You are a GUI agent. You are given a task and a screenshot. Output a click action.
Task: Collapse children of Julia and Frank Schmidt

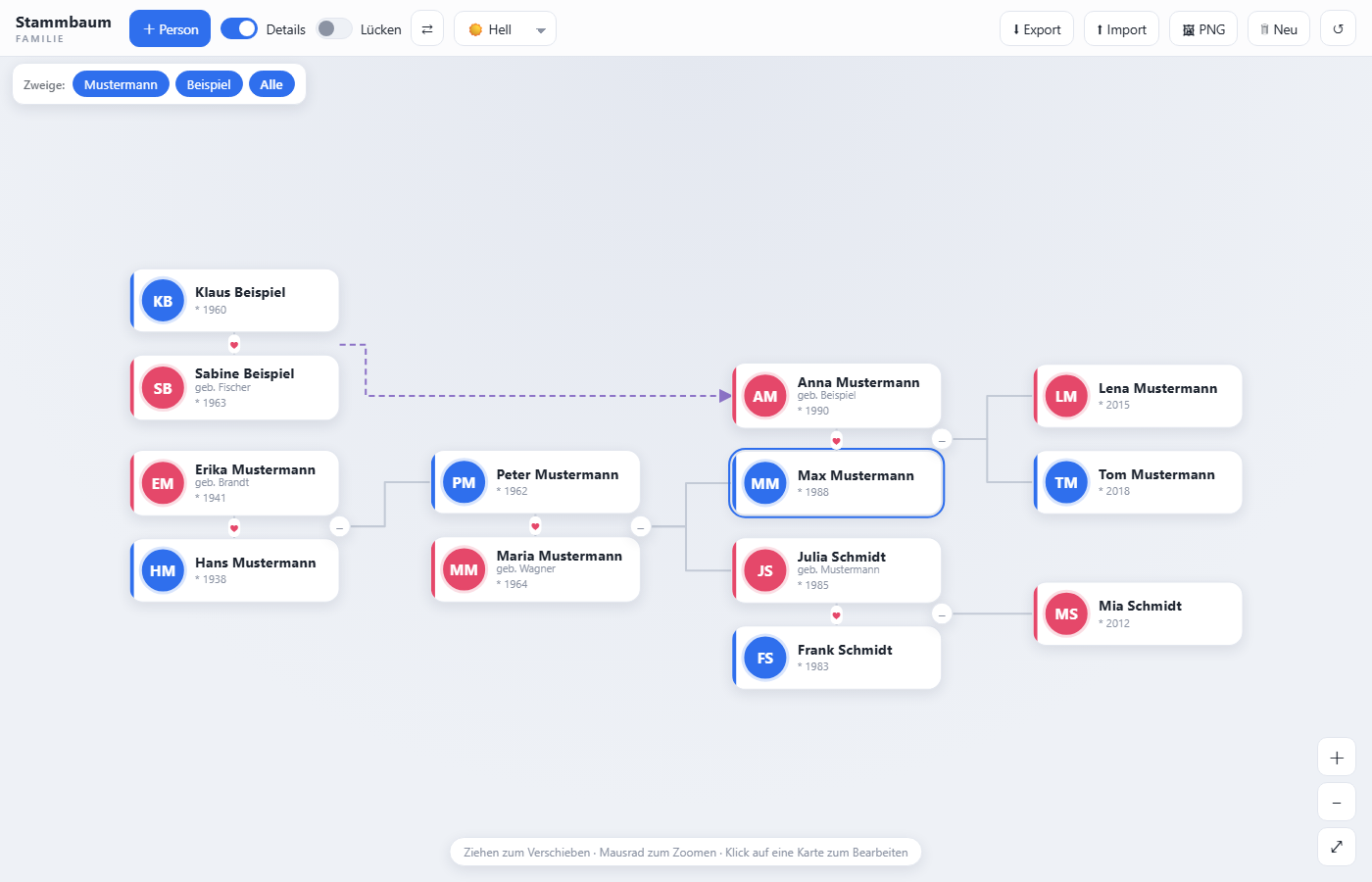(x=942, y=614)
